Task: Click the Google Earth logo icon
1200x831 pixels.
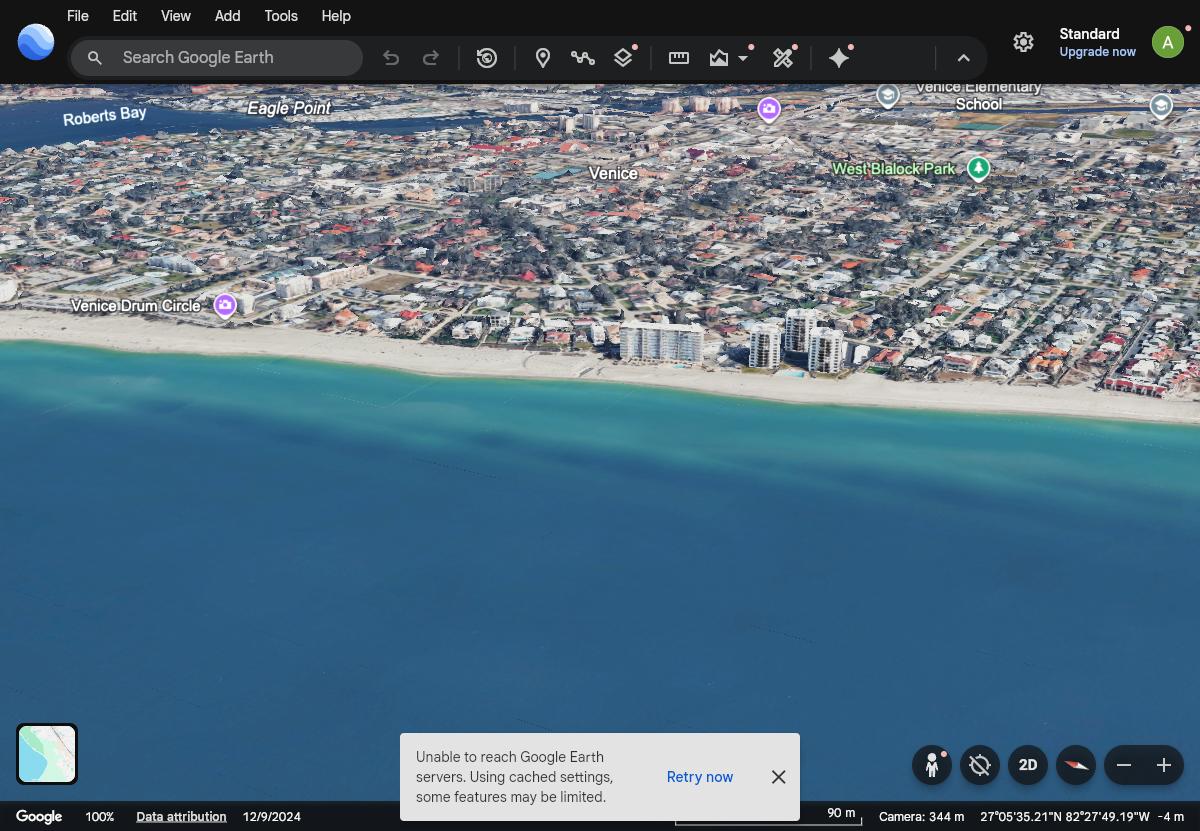Action: click(x=36, y=42)
